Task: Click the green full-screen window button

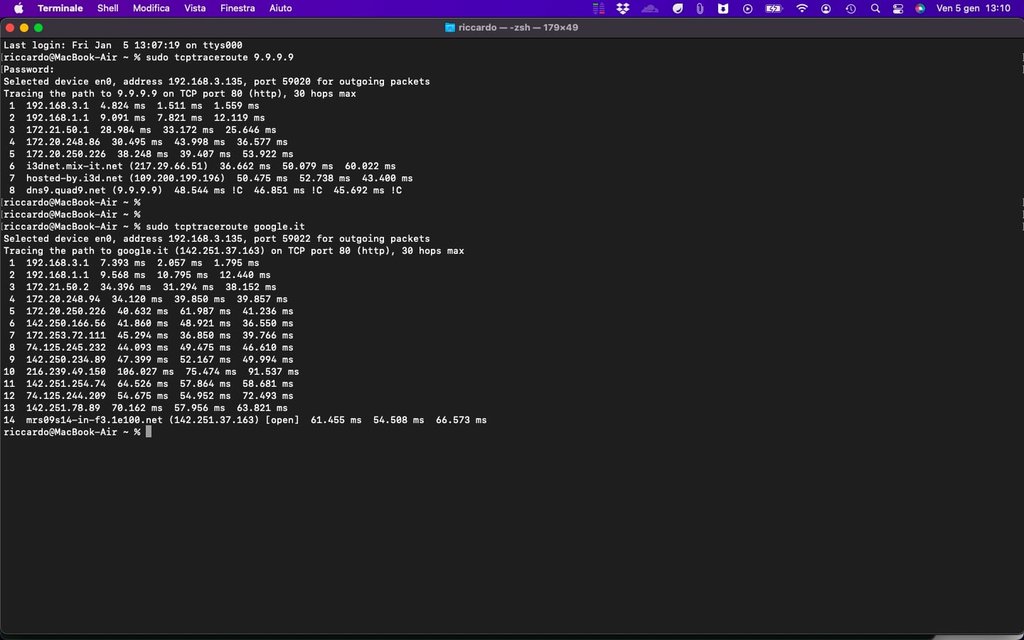Action: pos(39,27)
